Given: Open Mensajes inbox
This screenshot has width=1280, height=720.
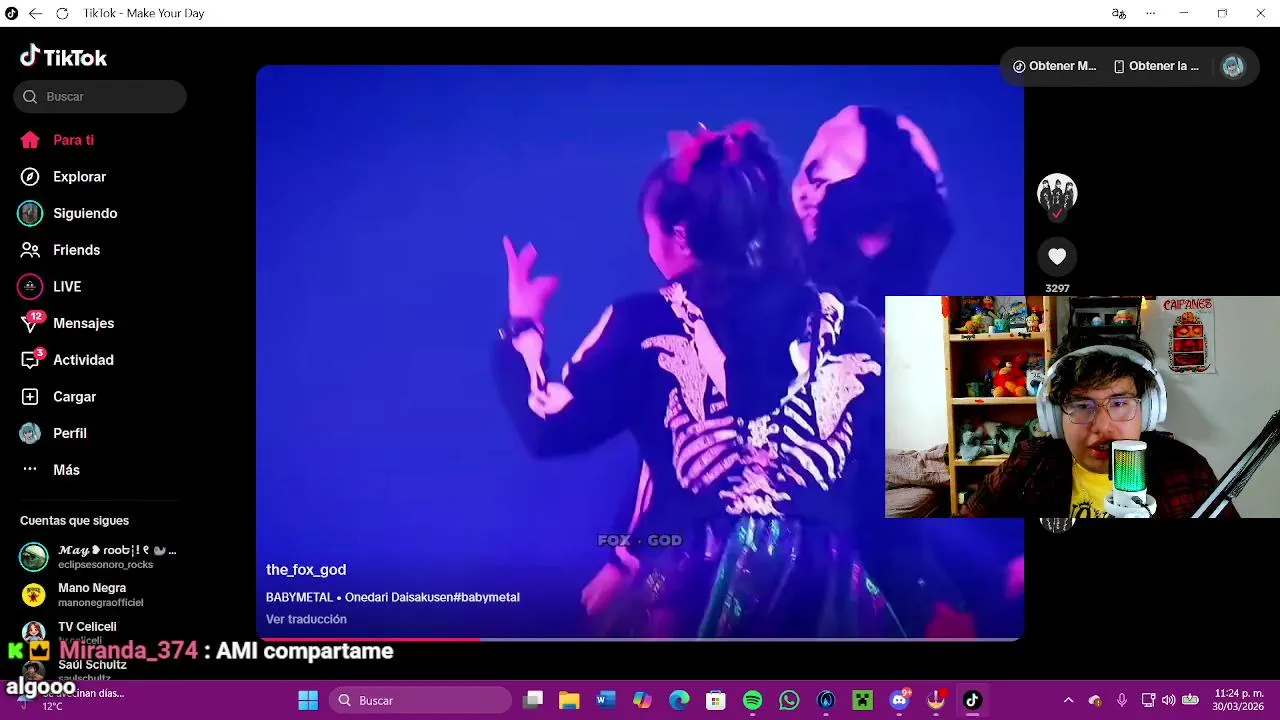Looking at the screenshot, I should point(83,323).
